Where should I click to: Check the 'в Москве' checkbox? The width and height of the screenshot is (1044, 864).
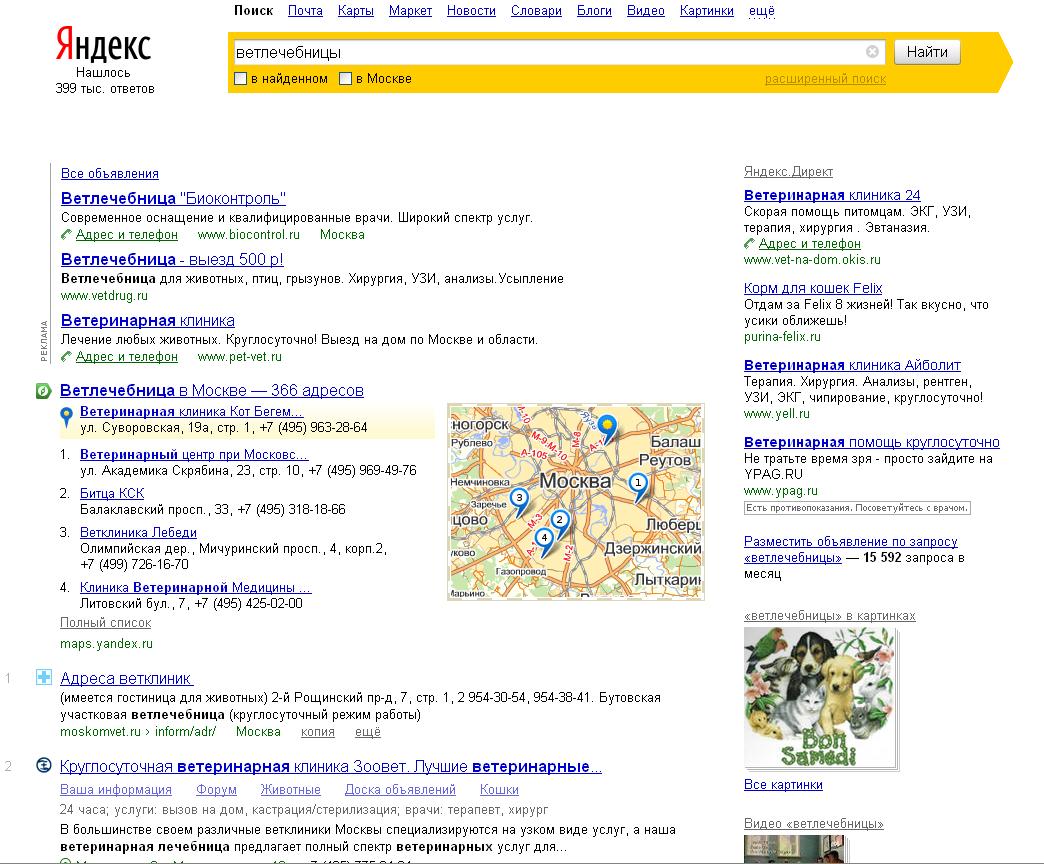click(x=345, y=79)
